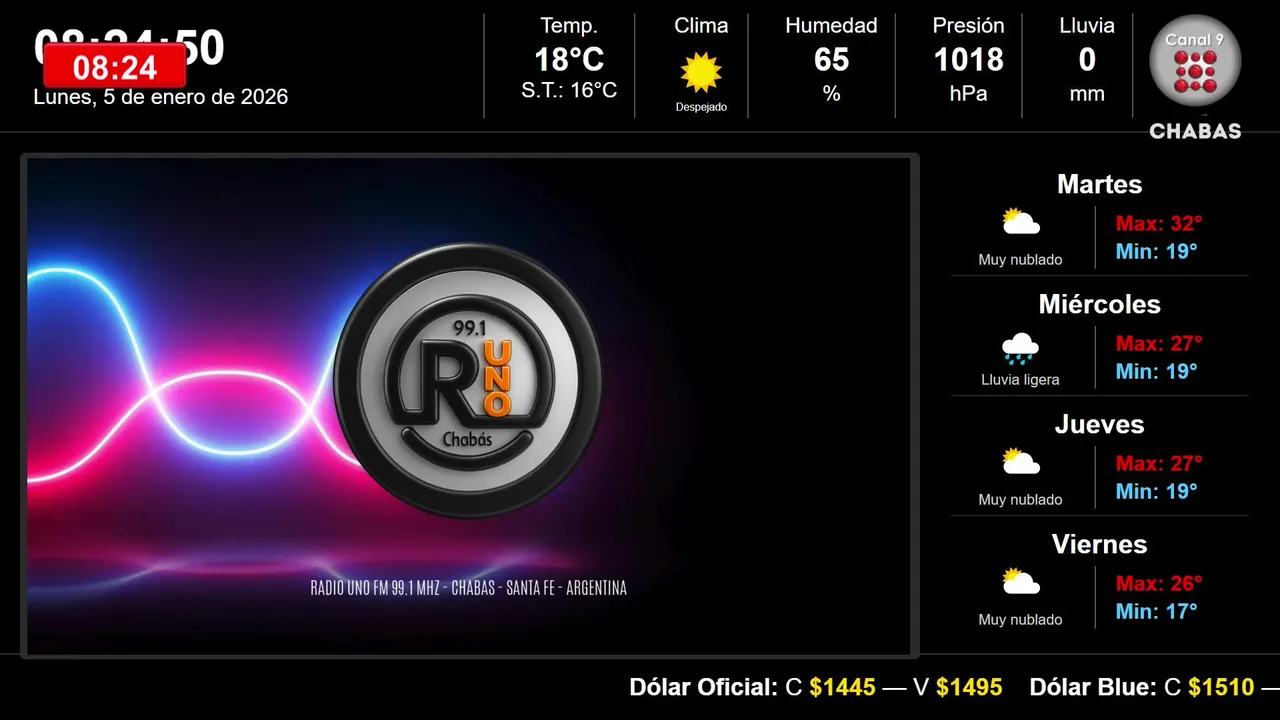Click the sunny Clima weather icon
Viewport: 1280px width, 720px height.
[x=701, y=72]
